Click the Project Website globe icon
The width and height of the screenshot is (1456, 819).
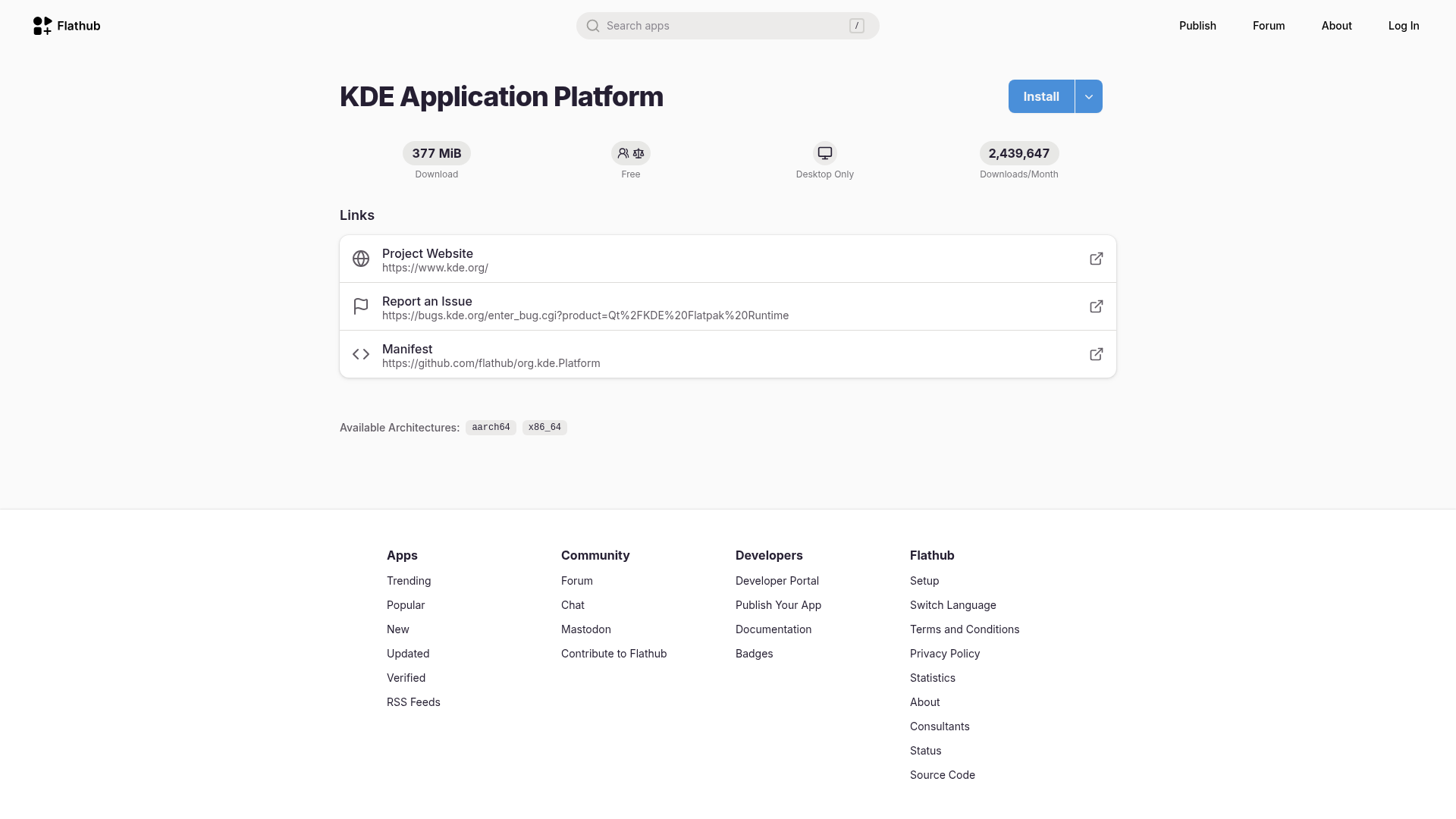coord(361,259)
